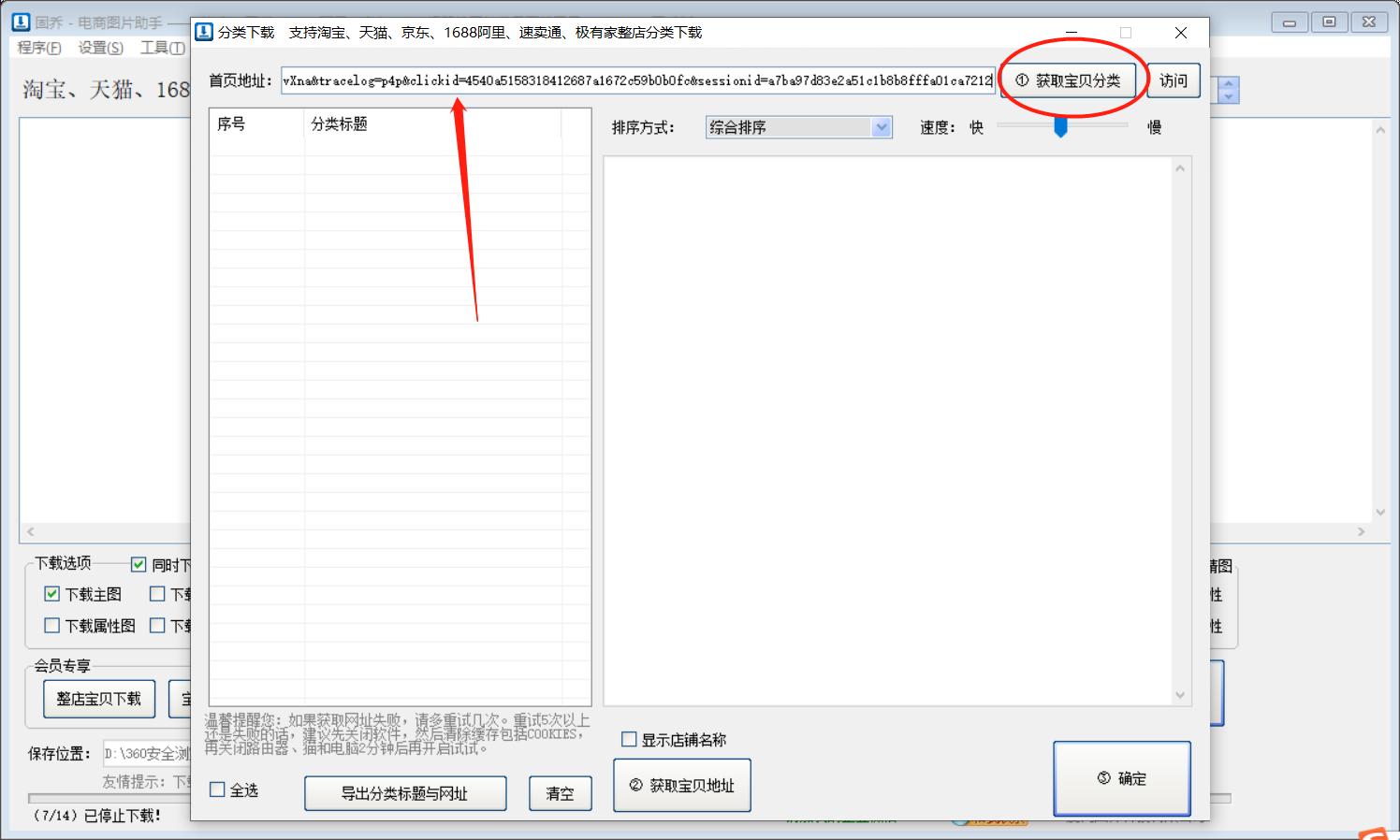1400x840 pixels.
Task: Open the 综合排序 sorting dropdown
Action: pos(881,127)
